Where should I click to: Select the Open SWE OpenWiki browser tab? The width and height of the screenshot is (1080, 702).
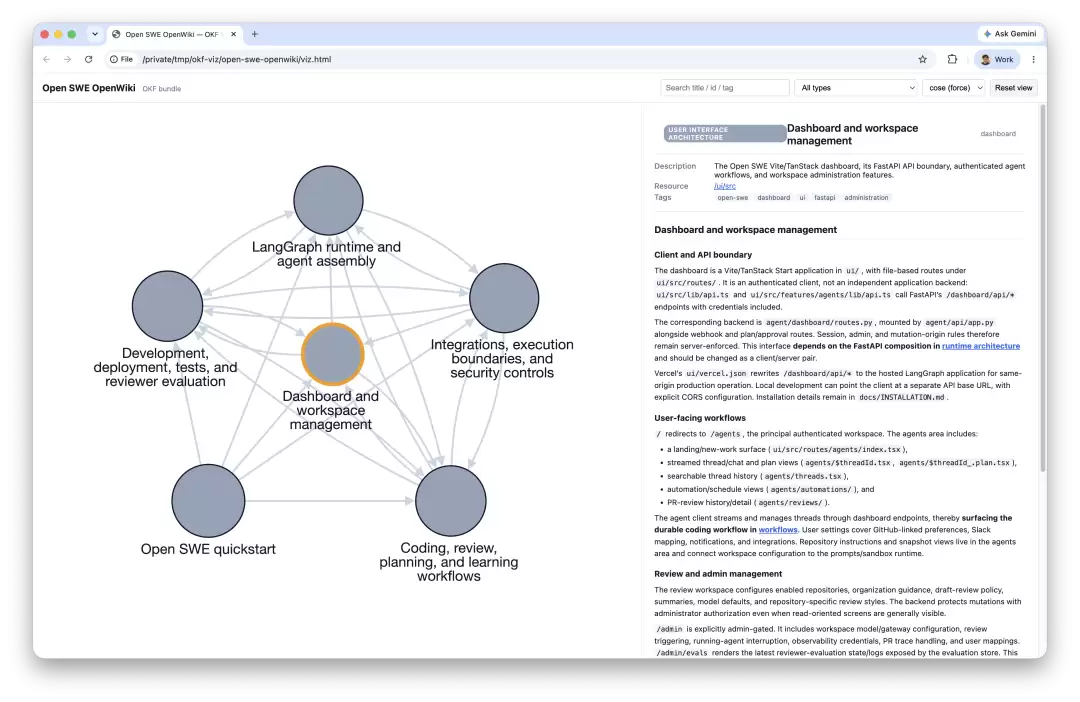171,34
